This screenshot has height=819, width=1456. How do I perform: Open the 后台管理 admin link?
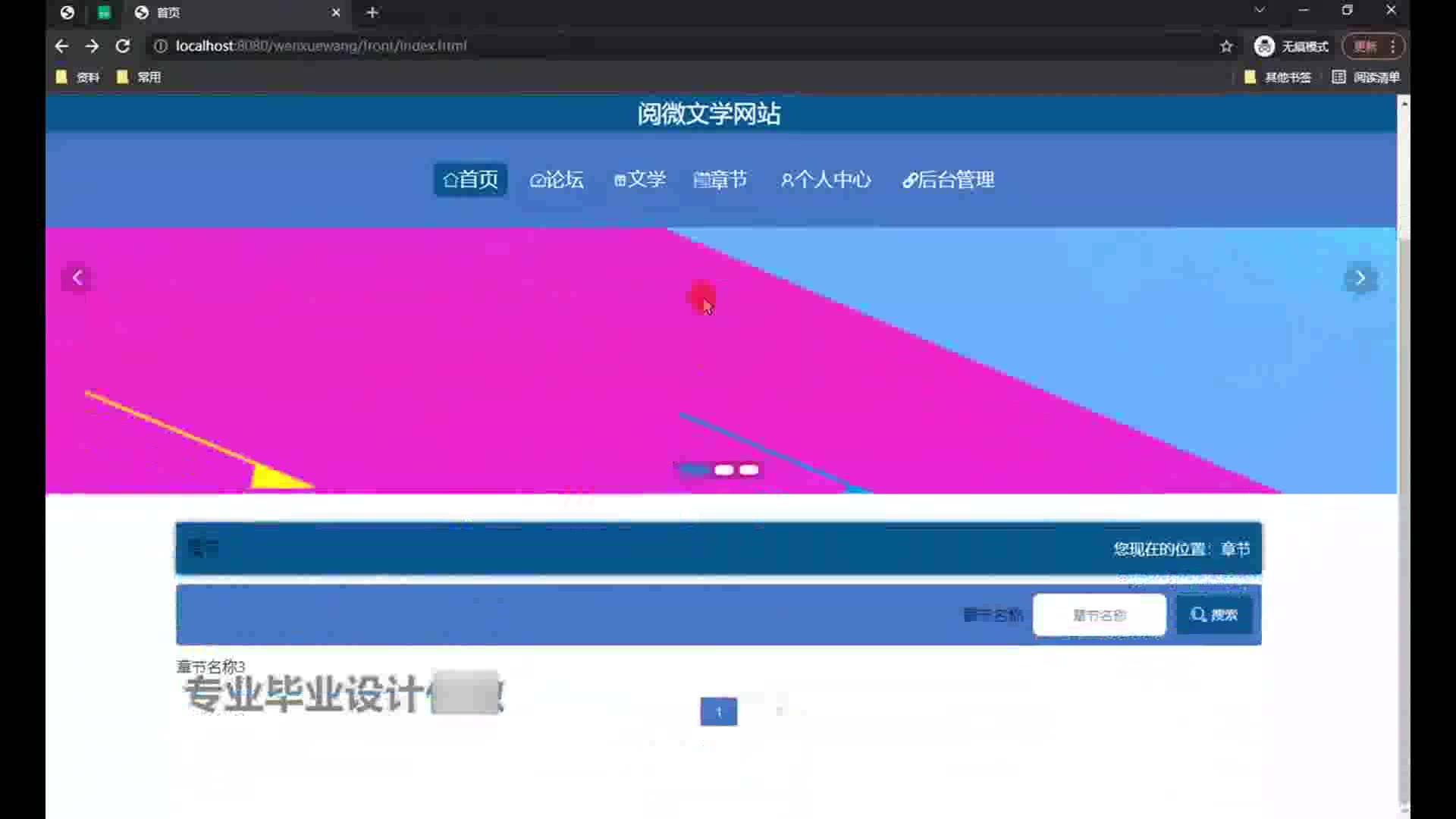(948, 180)
